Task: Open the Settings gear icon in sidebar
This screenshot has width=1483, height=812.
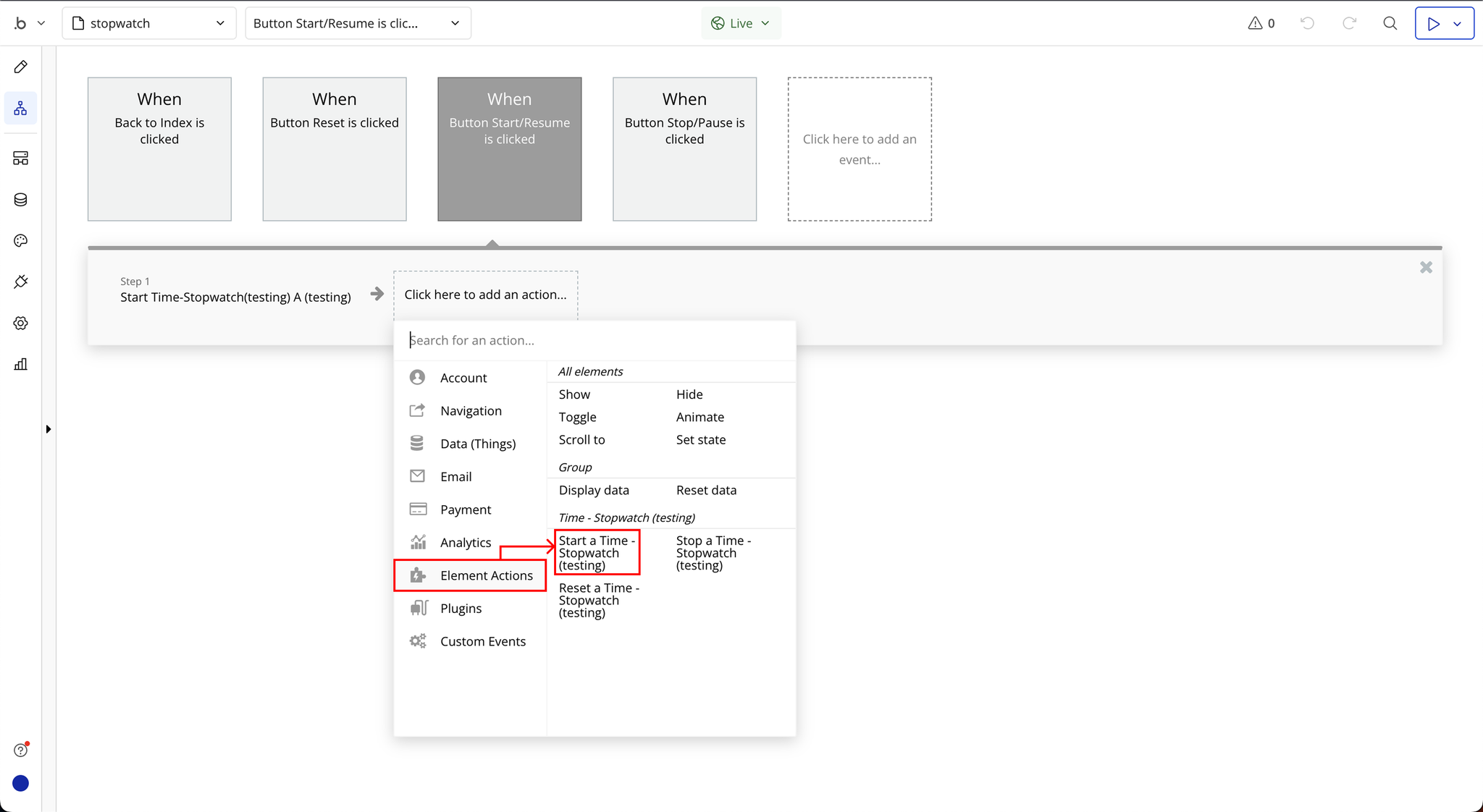Action: [20, 323]
